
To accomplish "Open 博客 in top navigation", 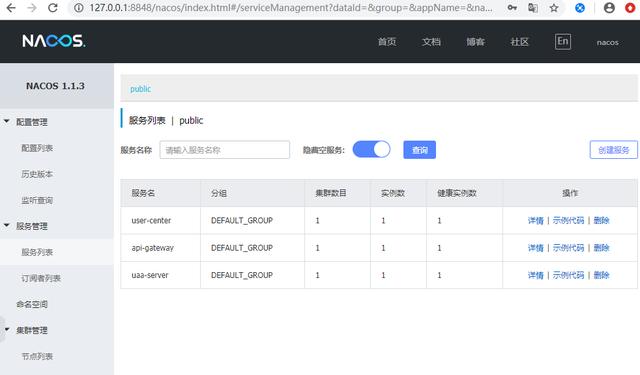I will coord(476,42).
